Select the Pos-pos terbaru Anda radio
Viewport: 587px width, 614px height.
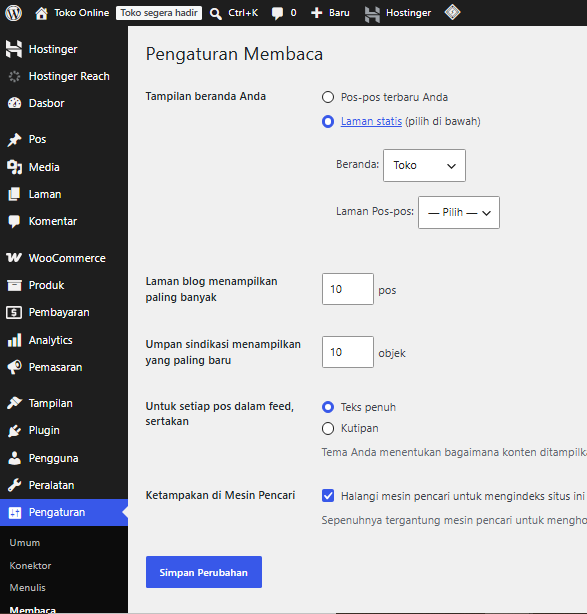click(x=328, y=97)
